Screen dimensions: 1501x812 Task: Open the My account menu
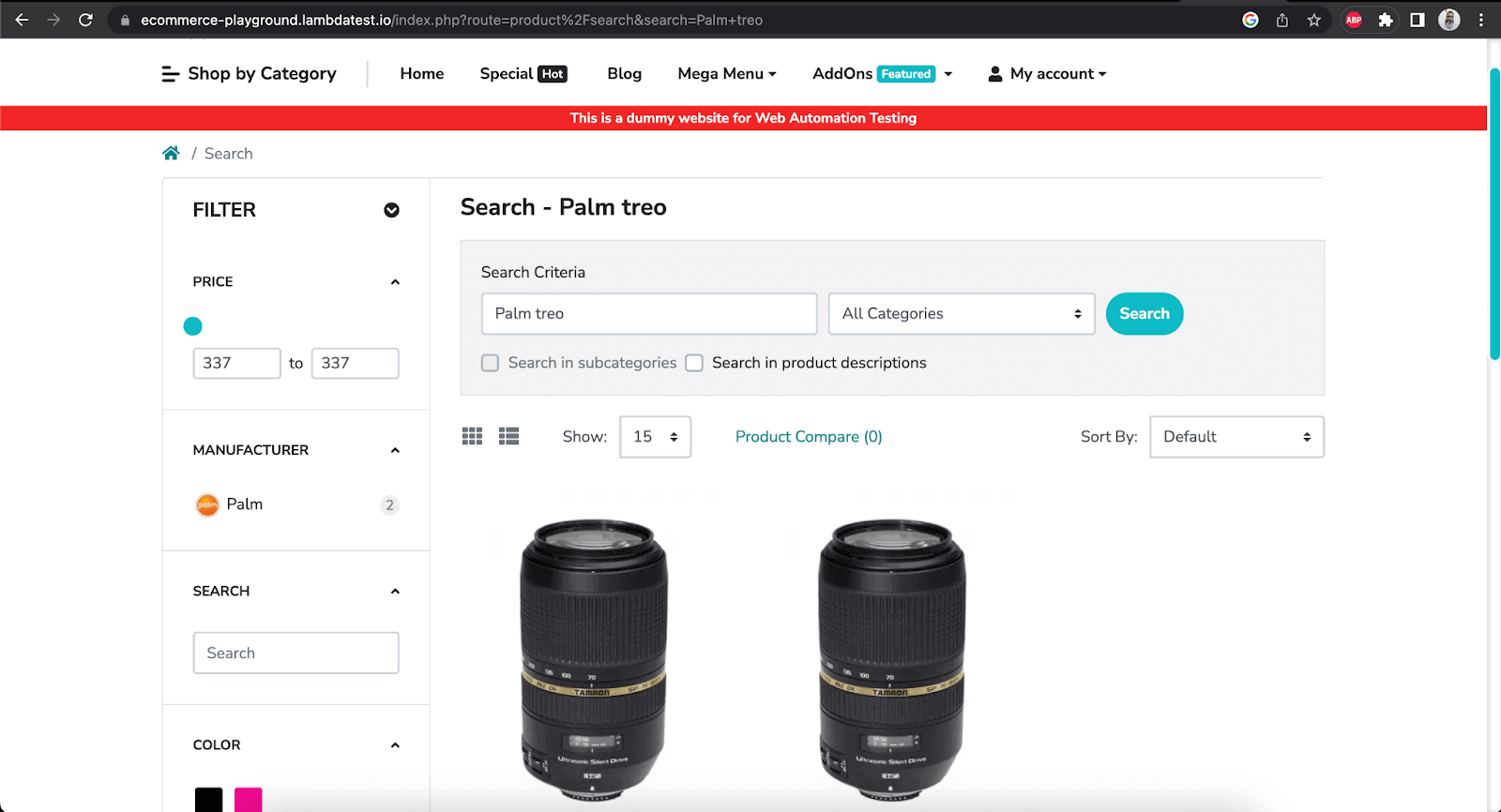[1047, 74]
